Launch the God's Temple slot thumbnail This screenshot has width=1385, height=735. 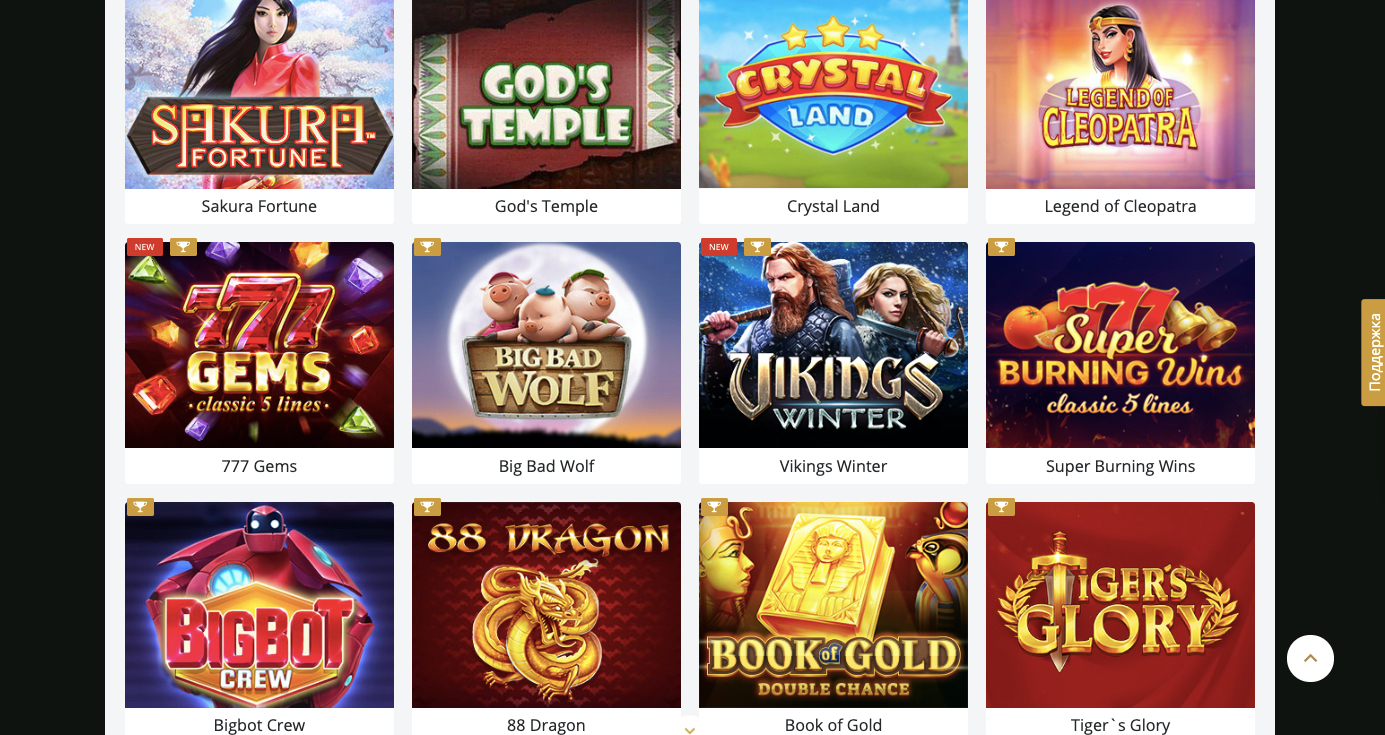click(546, 94)
